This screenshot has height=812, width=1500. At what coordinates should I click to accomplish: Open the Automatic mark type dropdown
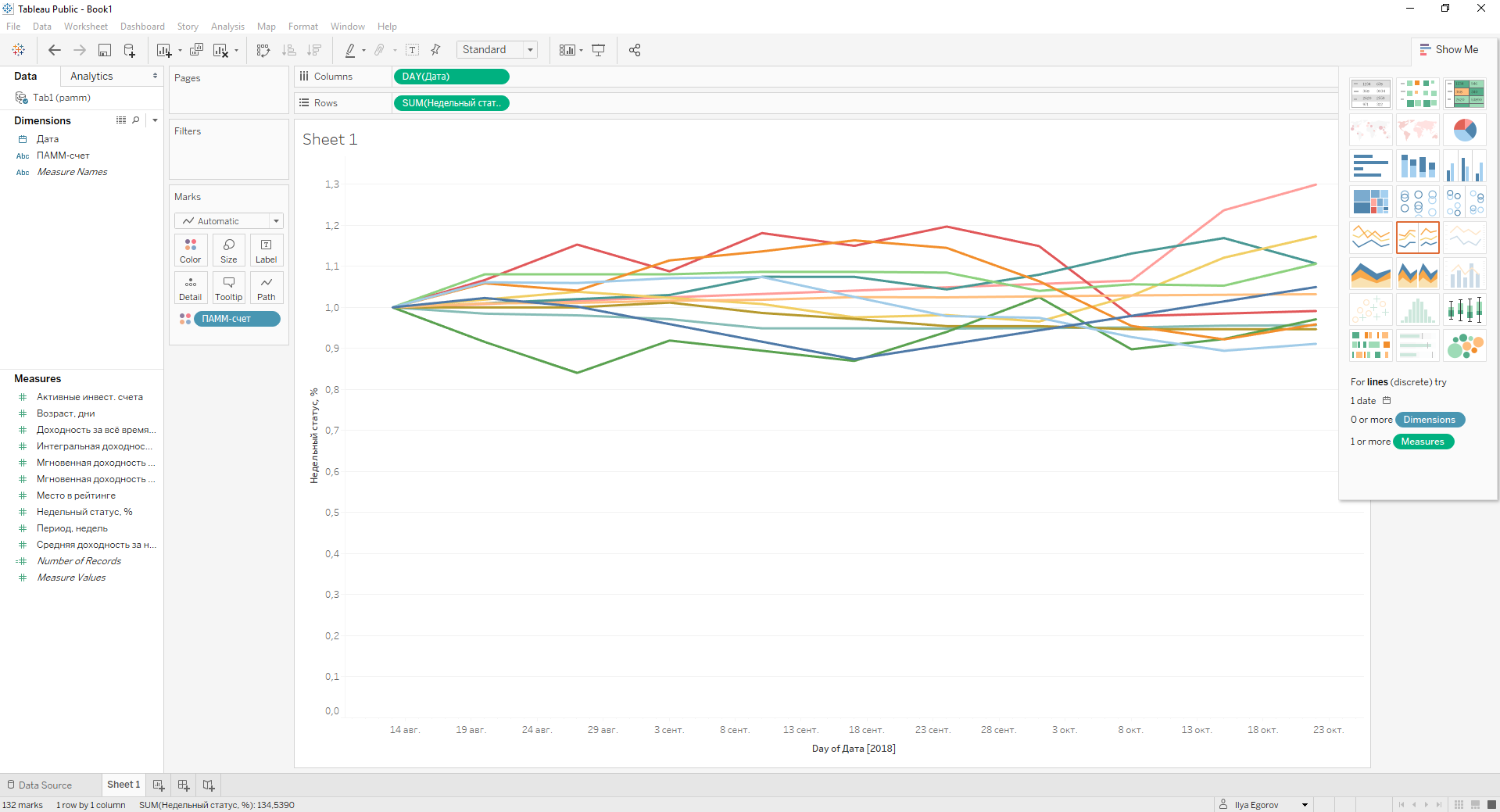point(229,221)
